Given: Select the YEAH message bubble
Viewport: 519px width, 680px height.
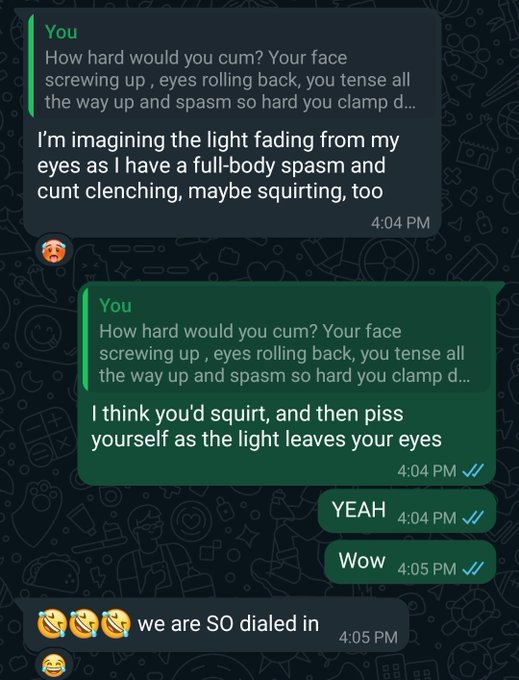Looking at the screenshot, I should (407, 510).
